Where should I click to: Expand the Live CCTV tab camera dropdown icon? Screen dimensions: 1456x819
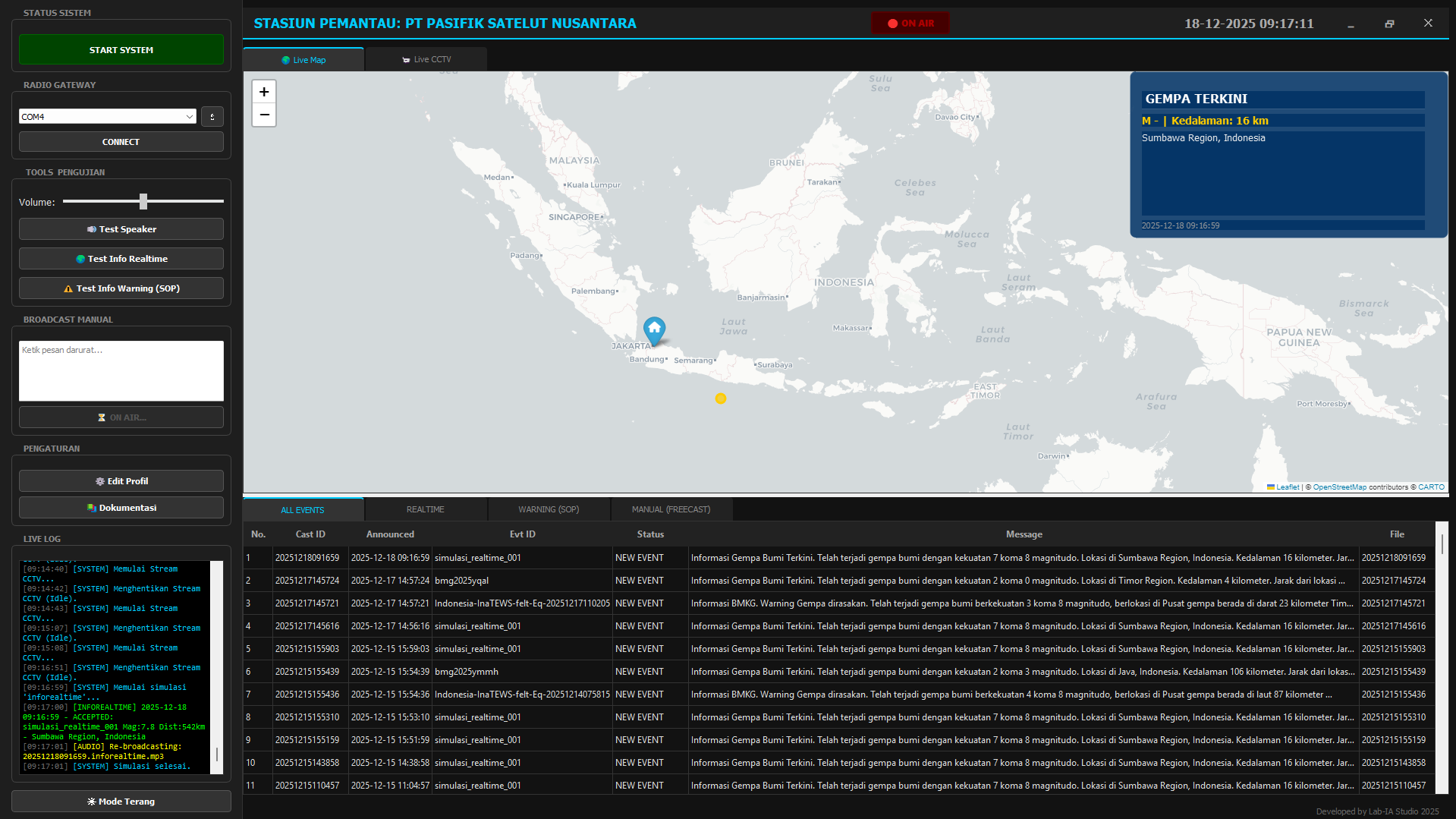[406, 58]
